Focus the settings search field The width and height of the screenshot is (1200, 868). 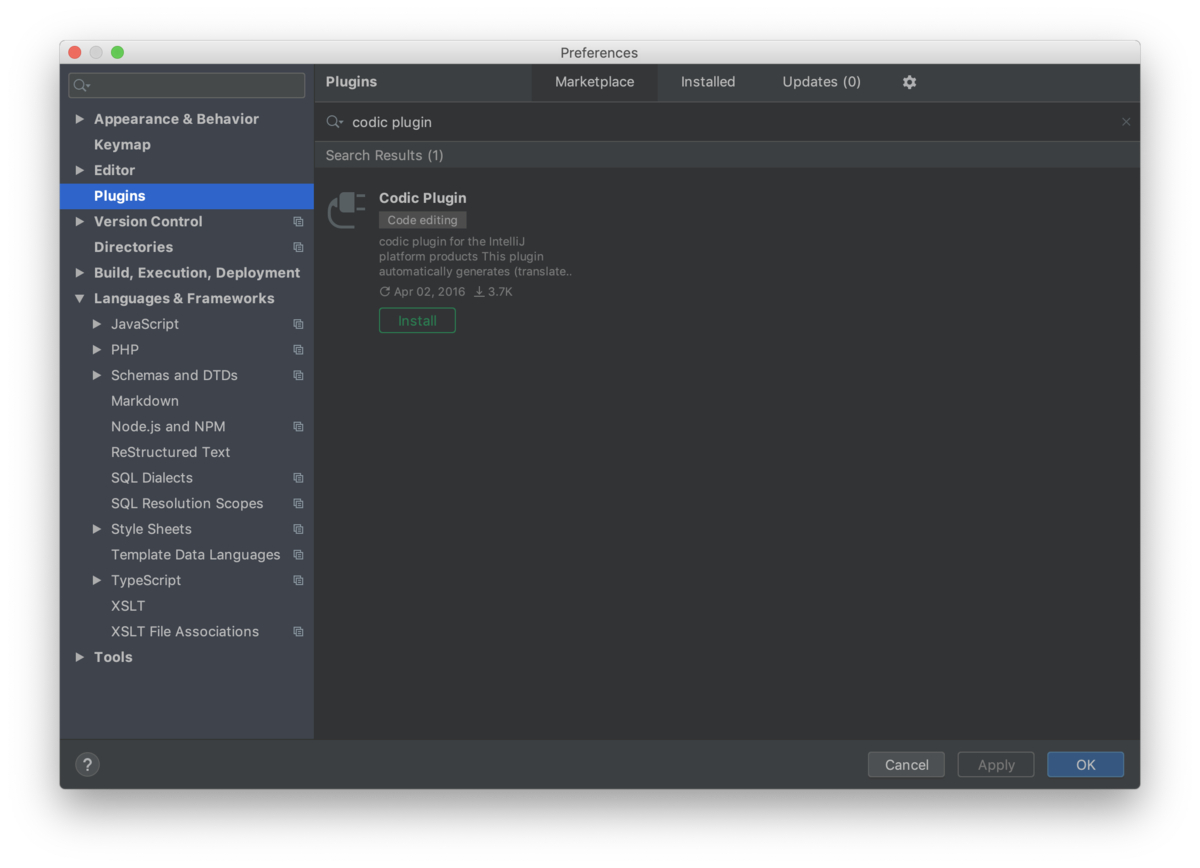187,85
